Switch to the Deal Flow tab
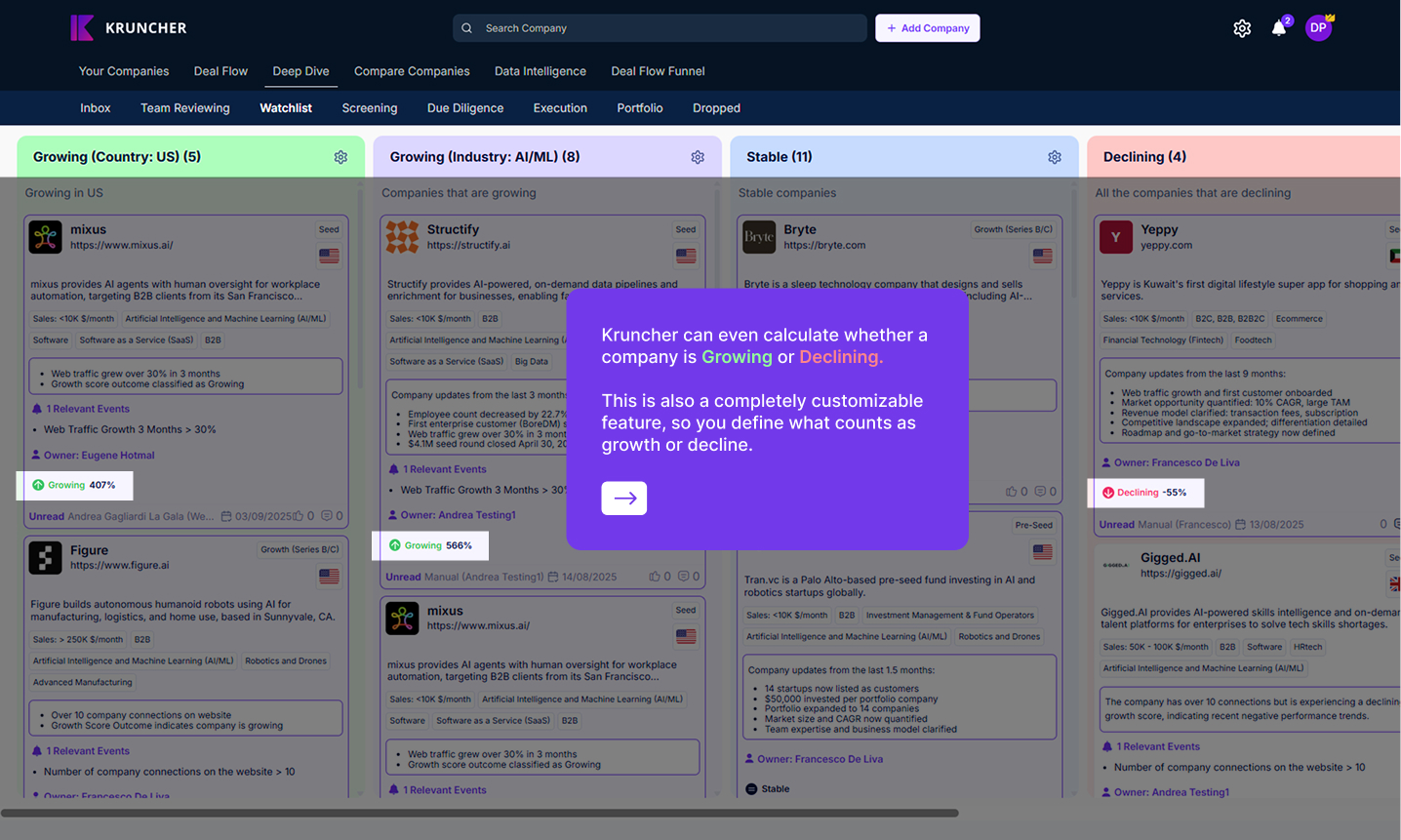This screenshot has height=840, width=1401. (220, 71)
